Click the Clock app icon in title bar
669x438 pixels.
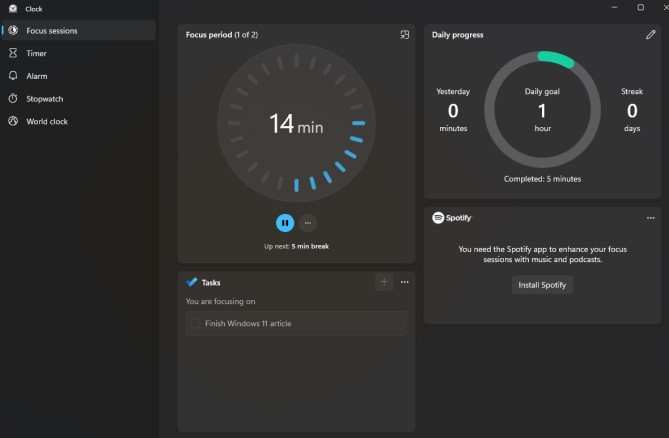(x=13, y=9)
